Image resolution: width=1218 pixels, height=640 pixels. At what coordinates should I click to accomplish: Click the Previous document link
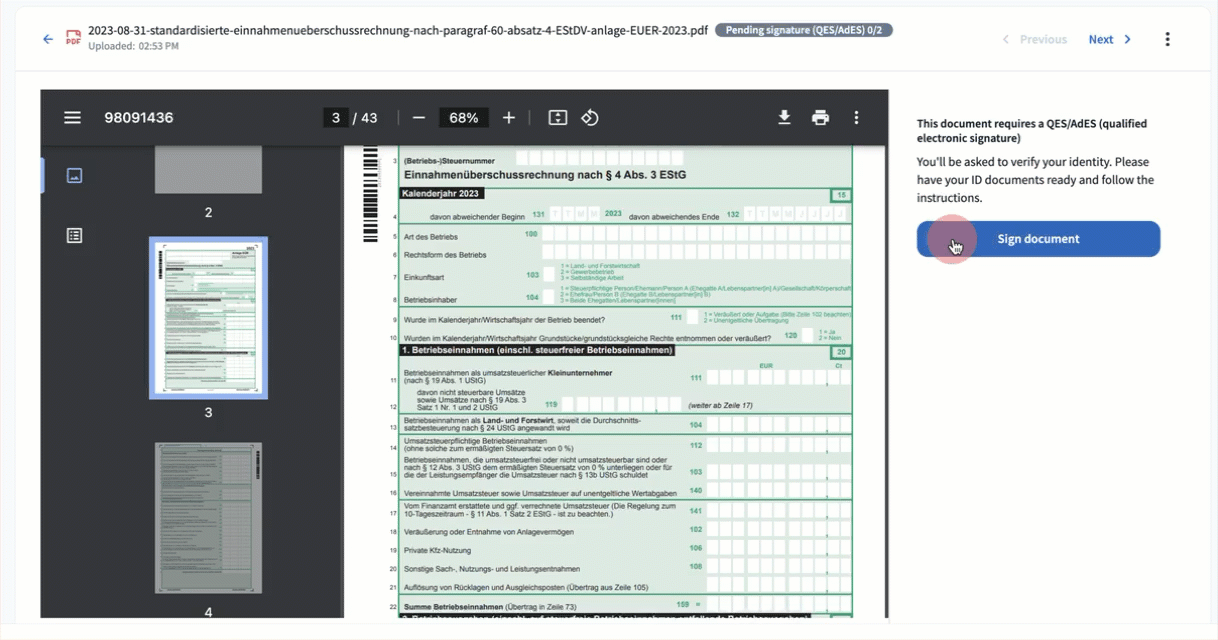coord(1034,39)
